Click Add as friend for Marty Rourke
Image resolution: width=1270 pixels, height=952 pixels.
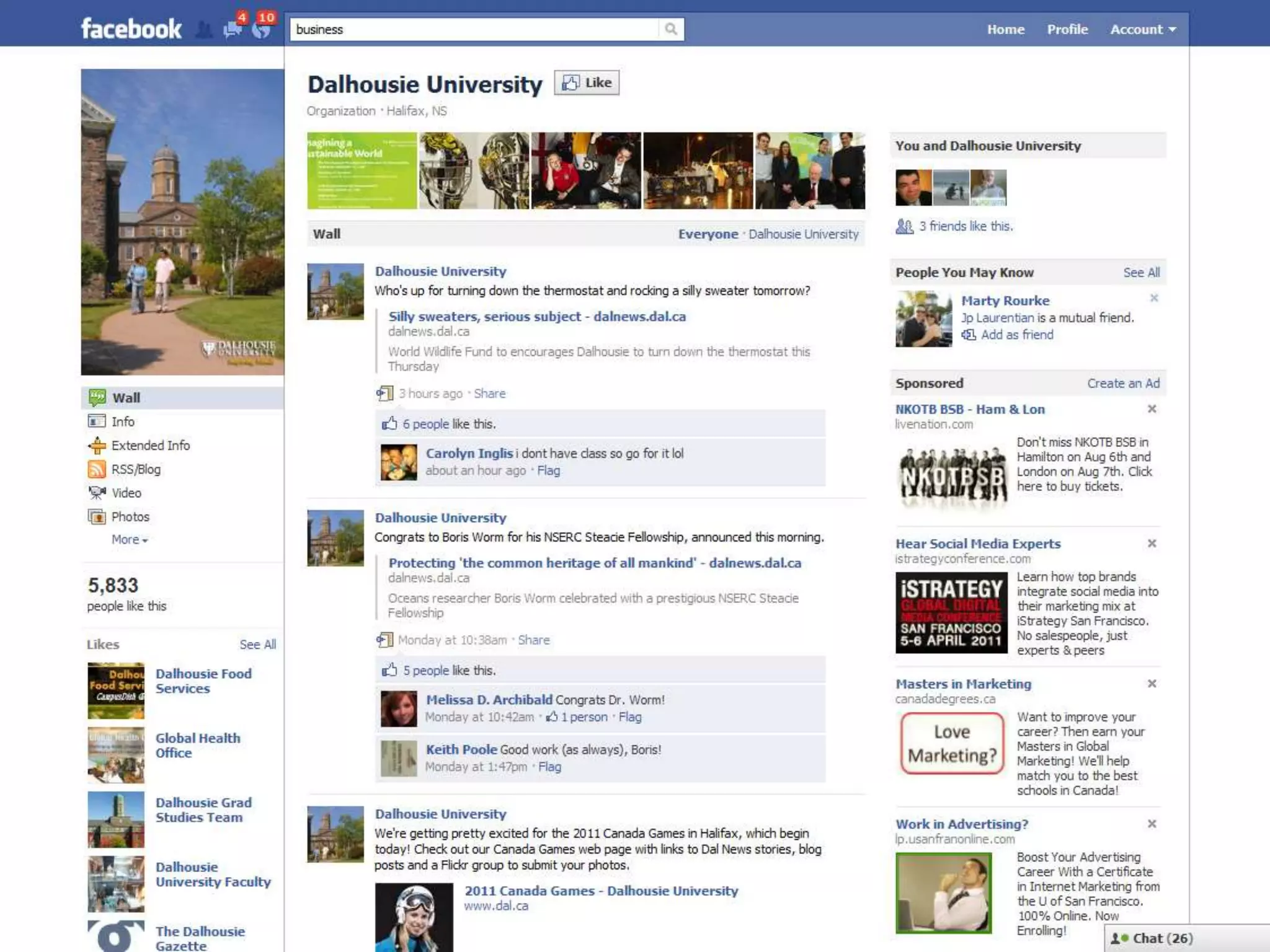1016,335
